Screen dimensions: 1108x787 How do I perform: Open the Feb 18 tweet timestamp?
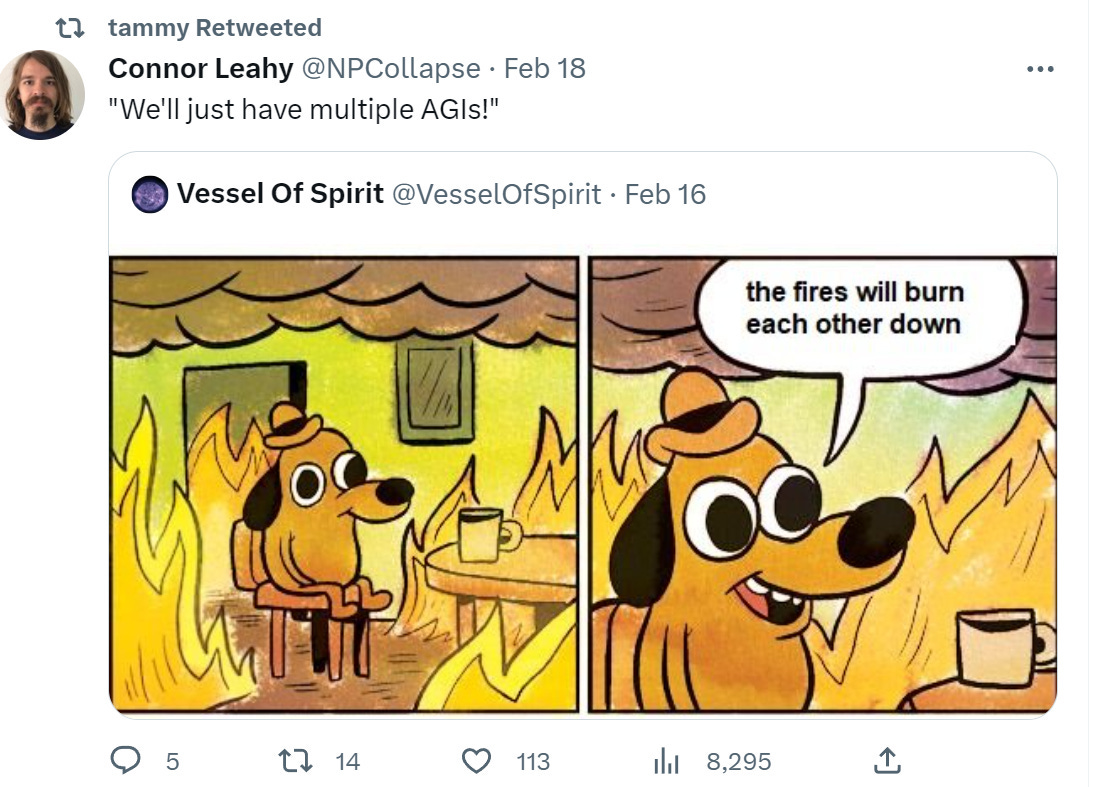click(544, 69)
